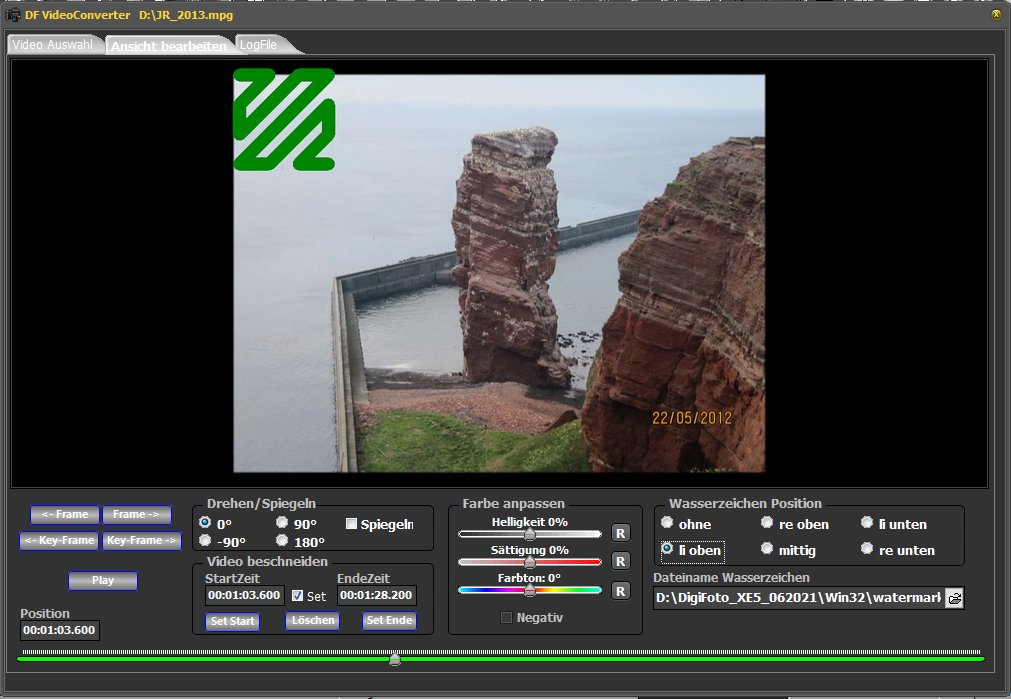Image resolution: width=1011 pixels, height=699 pixels.
Task: Reset Farbton with its R button
Action: point(620,590)
